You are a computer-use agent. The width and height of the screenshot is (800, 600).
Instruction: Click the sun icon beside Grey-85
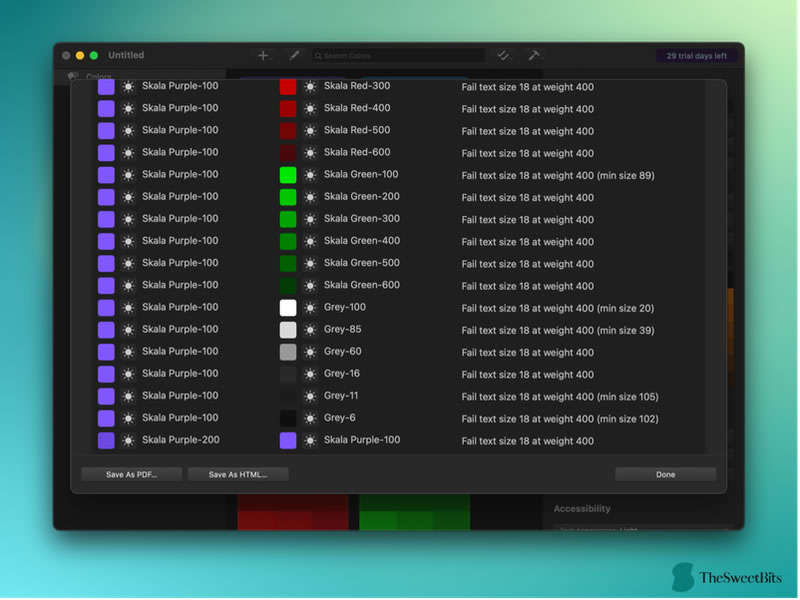pos(310,330)
